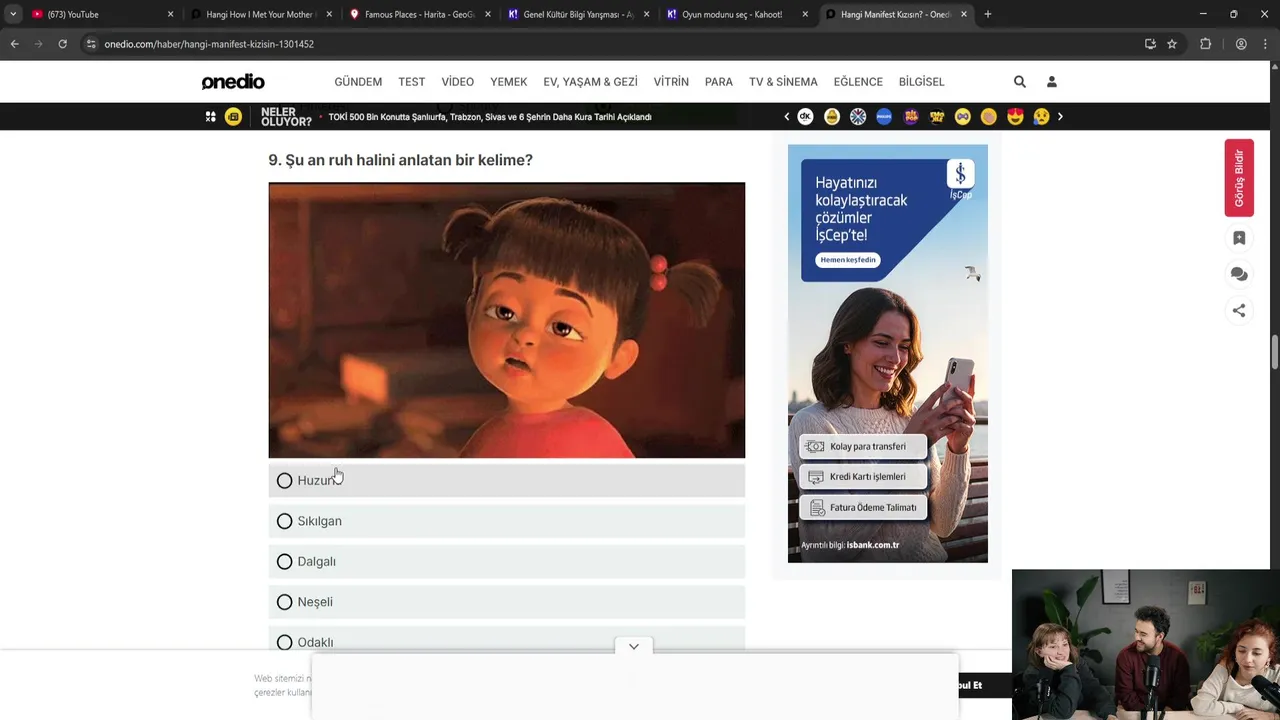Select the Dalgalı answer option
This screenshot has width=1280, height=720.
(506, 562)
